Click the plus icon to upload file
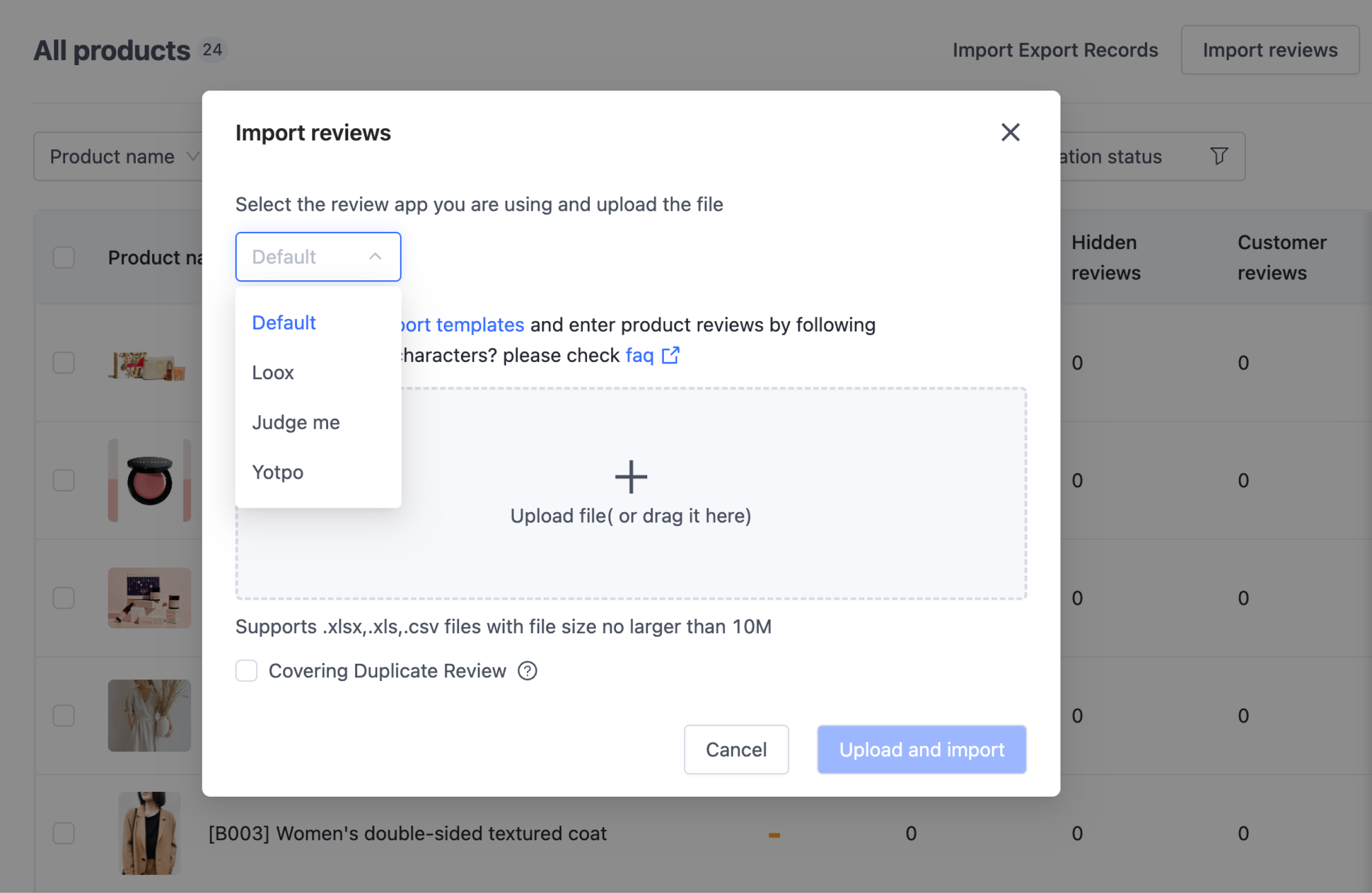1372x893 pixels. [x=631, y=477]
